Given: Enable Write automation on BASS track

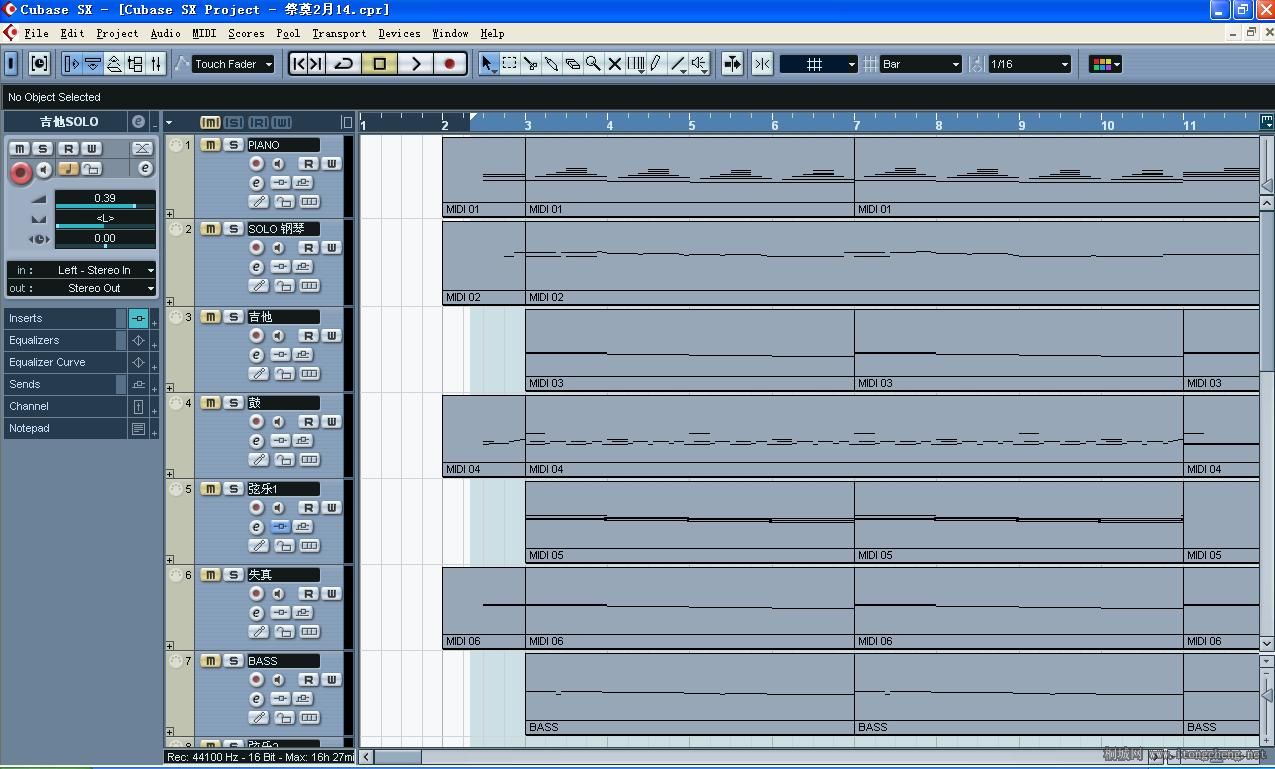Looking at the screenshot, I should pyautogui.click(x=331, y=680).
